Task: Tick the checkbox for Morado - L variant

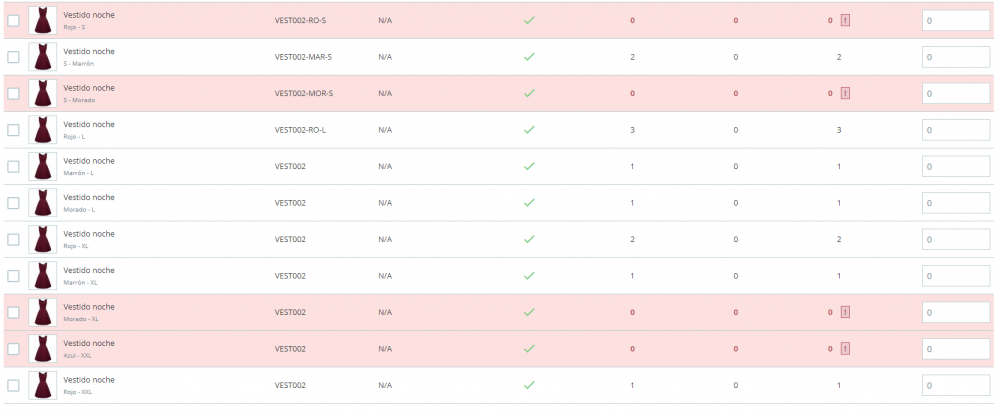Action: click(x=13, y=203)
